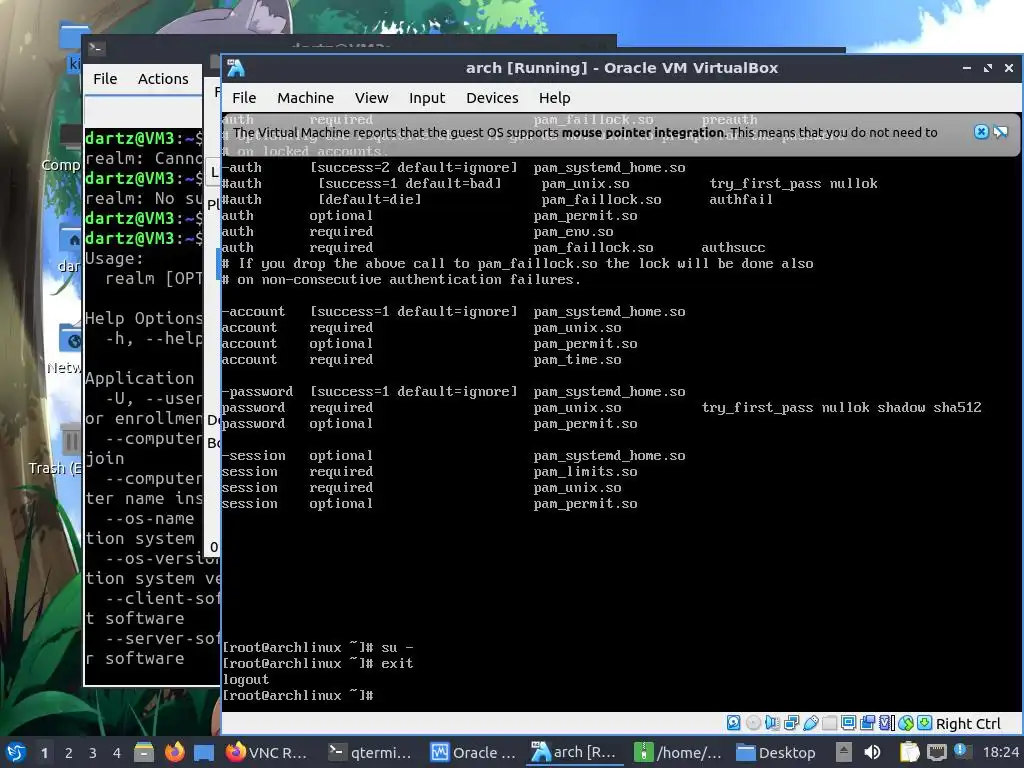The width and height of the screenshot is (1024, 768).
Task: Switch to the /home/ archive taskbar entry
Action: click(x=679, y=752)
